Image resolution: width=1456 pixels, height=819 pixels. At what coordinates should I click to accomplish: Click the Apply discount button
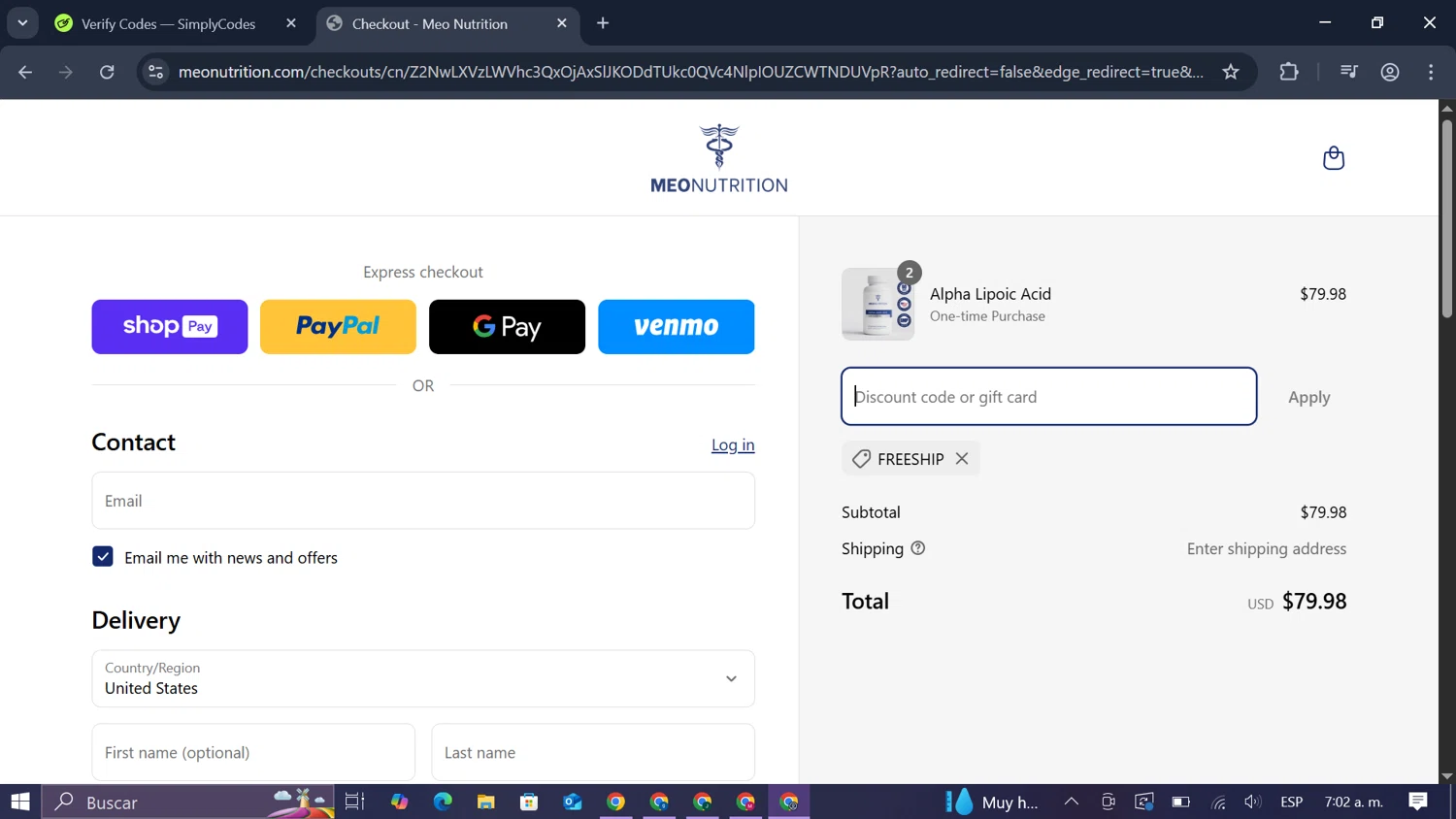click(x=1308, y=397)
